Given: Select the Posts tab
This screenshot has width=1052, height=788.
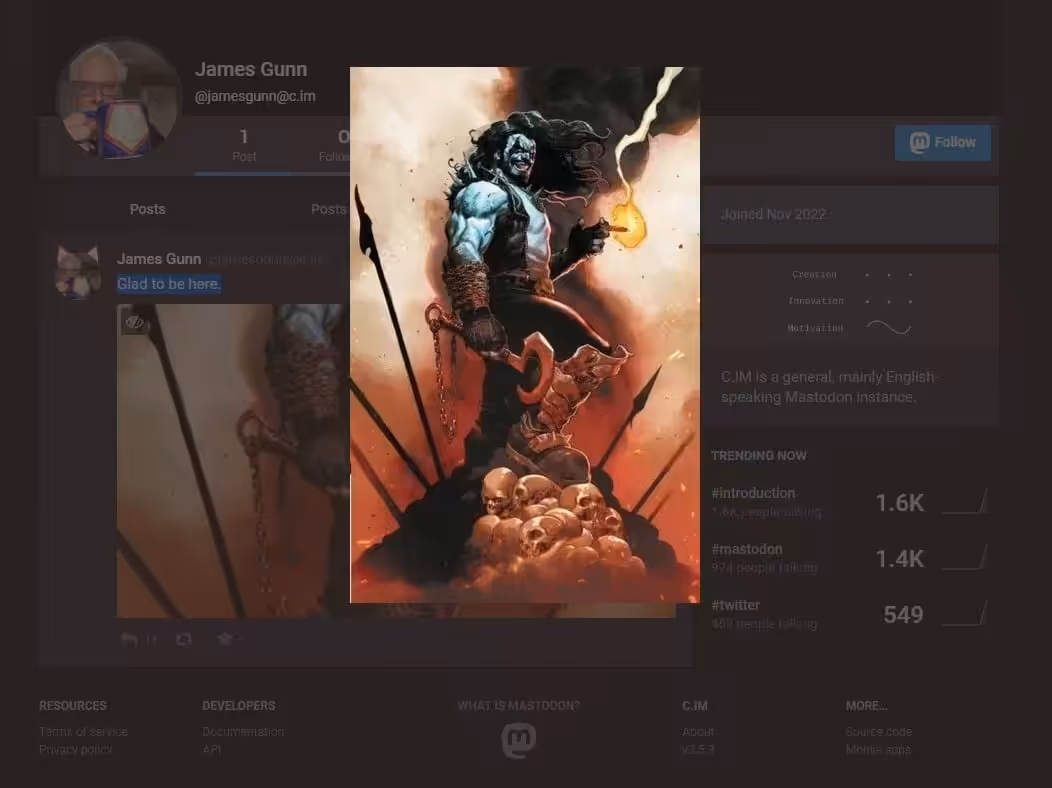Looking at the screenshot, I should pos(148,209).
